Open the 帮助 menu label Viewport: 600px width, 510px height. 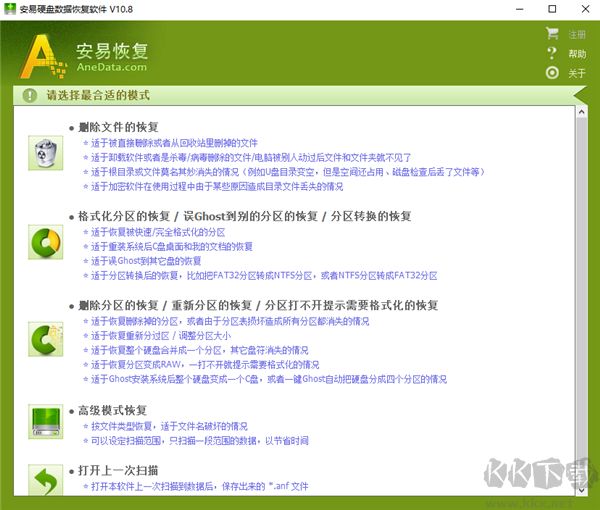click(577, 54)
